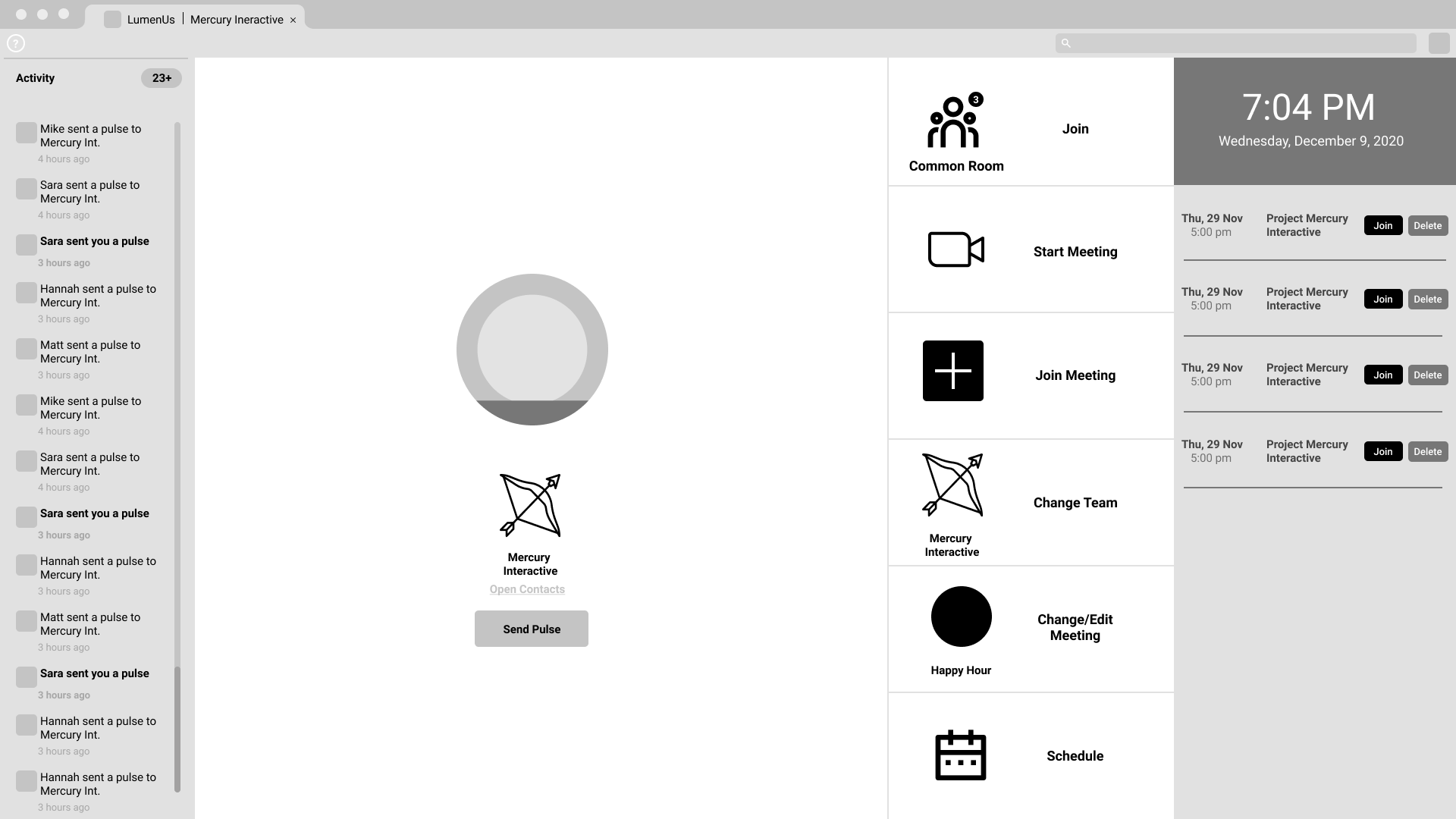Close the Mercury Ineractive browser tab
This screenshot has height=819, width=1456.
[x=293, y=20]
